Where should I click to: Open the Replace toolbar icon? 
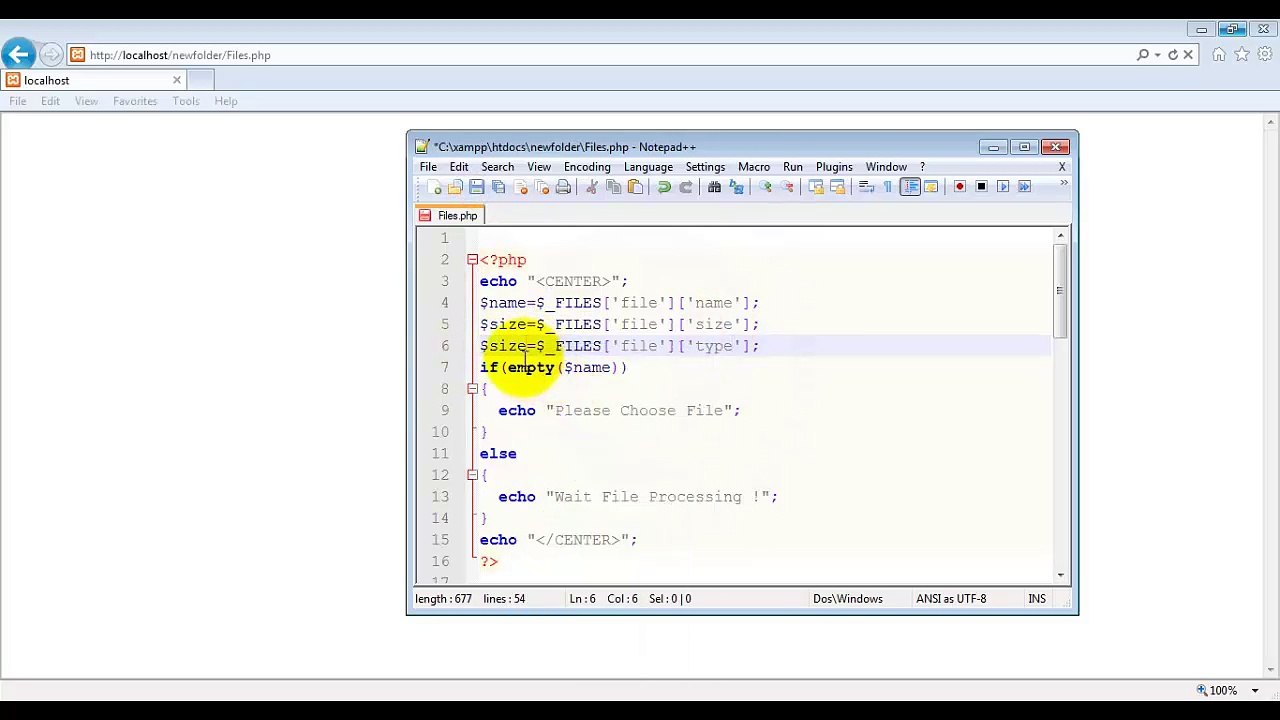(736, 187)
